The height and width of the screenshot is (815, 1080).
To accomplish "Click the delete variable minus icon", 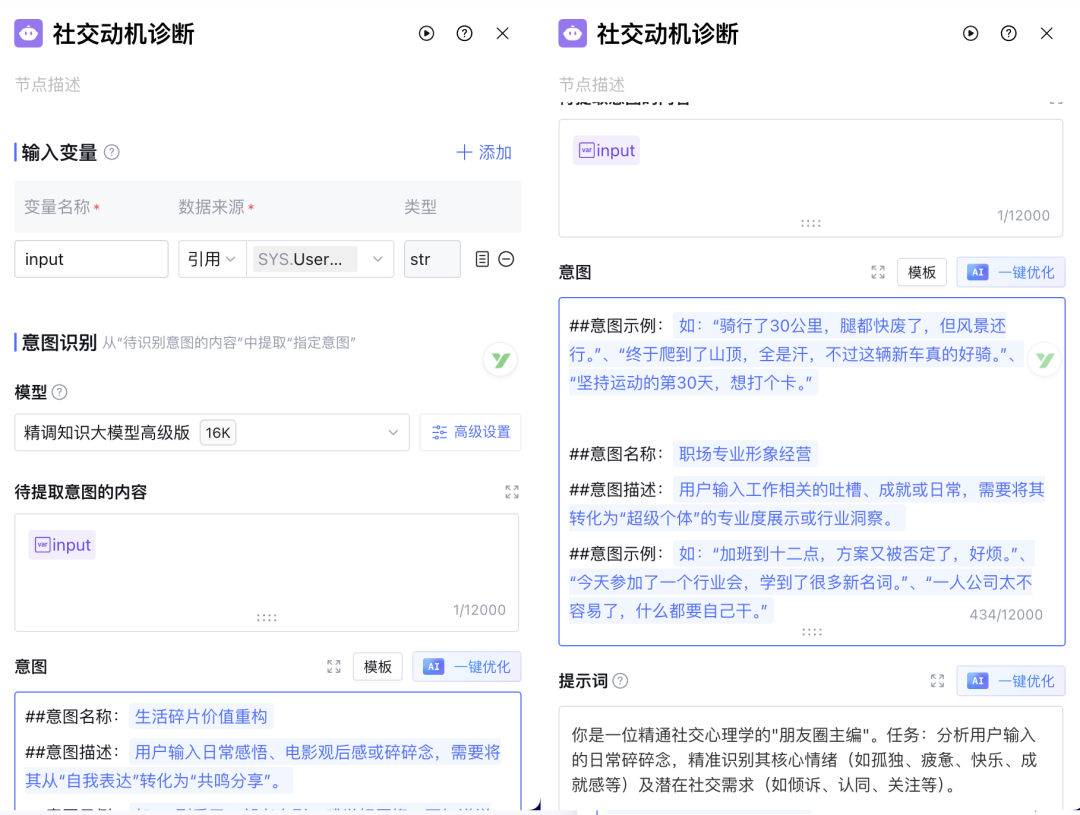I will (506, 259).
